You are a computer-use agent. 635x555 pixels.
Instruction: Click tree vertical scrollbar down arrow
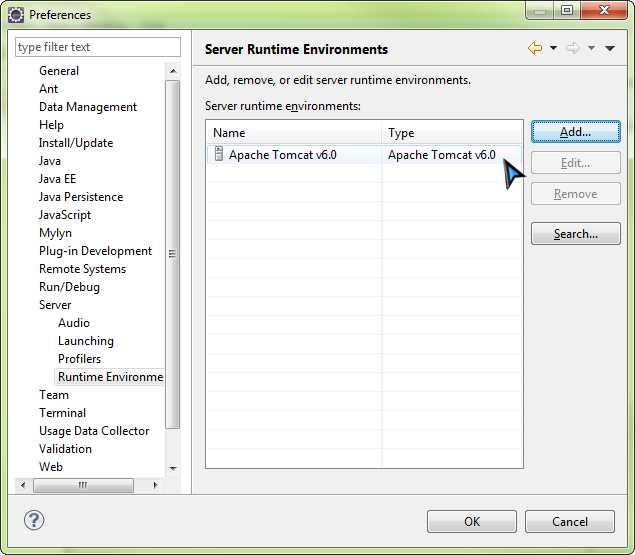[x=173, y=469]
